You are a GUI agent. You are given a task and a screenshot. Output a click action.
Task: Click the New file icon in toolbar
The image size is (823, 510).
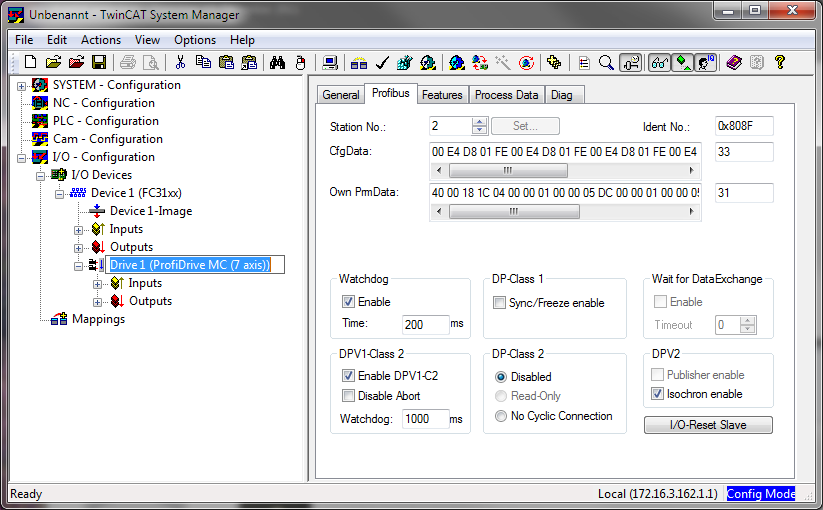pyautogui.click(x=30, y=62)
